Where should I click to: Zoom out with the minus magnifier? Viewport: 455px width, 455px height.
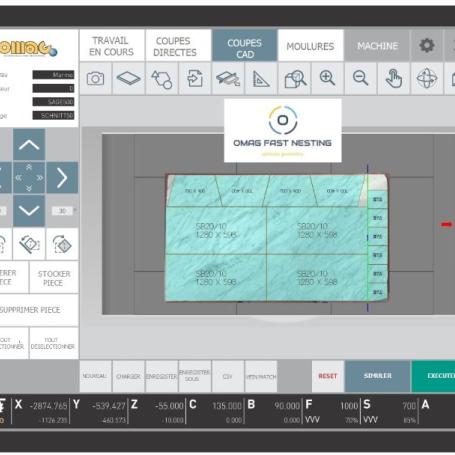tap(360, 79)
